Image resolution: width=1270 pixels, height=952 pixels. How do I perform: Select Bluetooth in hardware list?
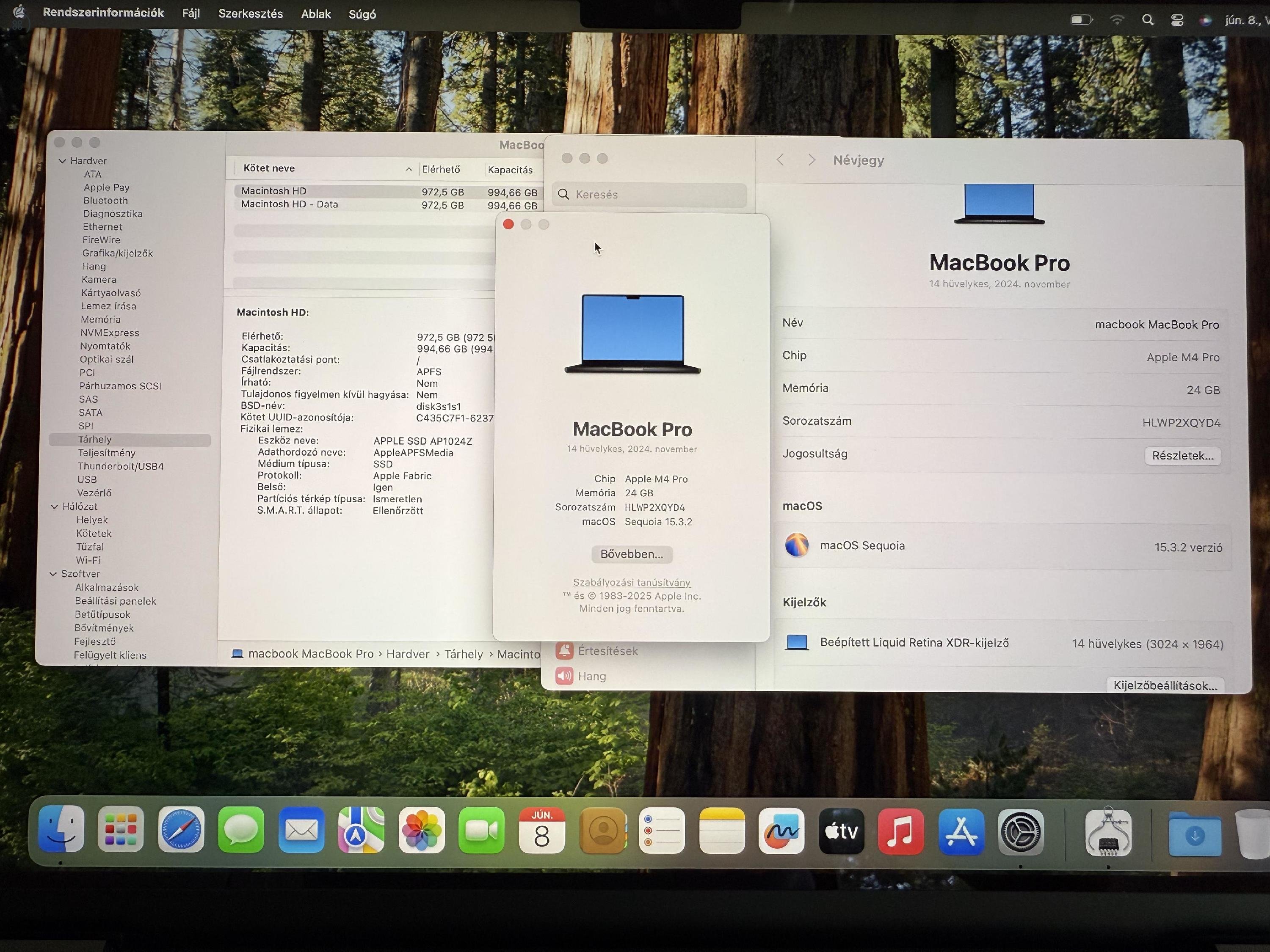tap(105, 200)
